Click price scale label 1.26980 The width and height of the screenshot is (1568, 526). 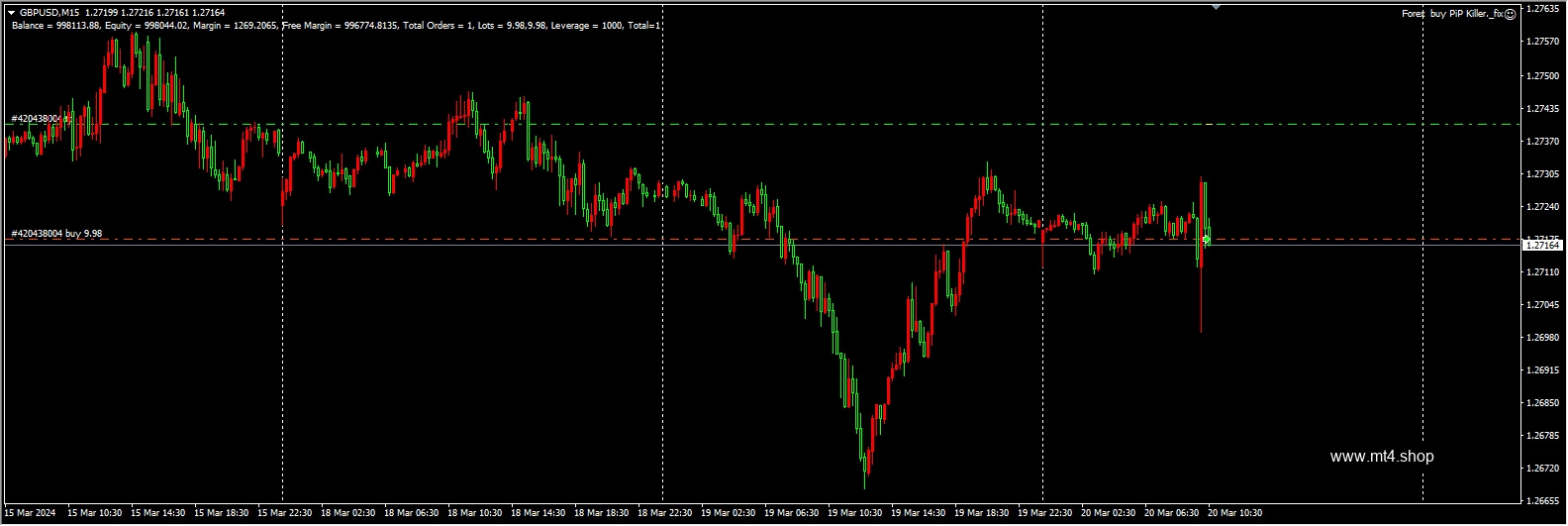click(x=1543, y=337)
